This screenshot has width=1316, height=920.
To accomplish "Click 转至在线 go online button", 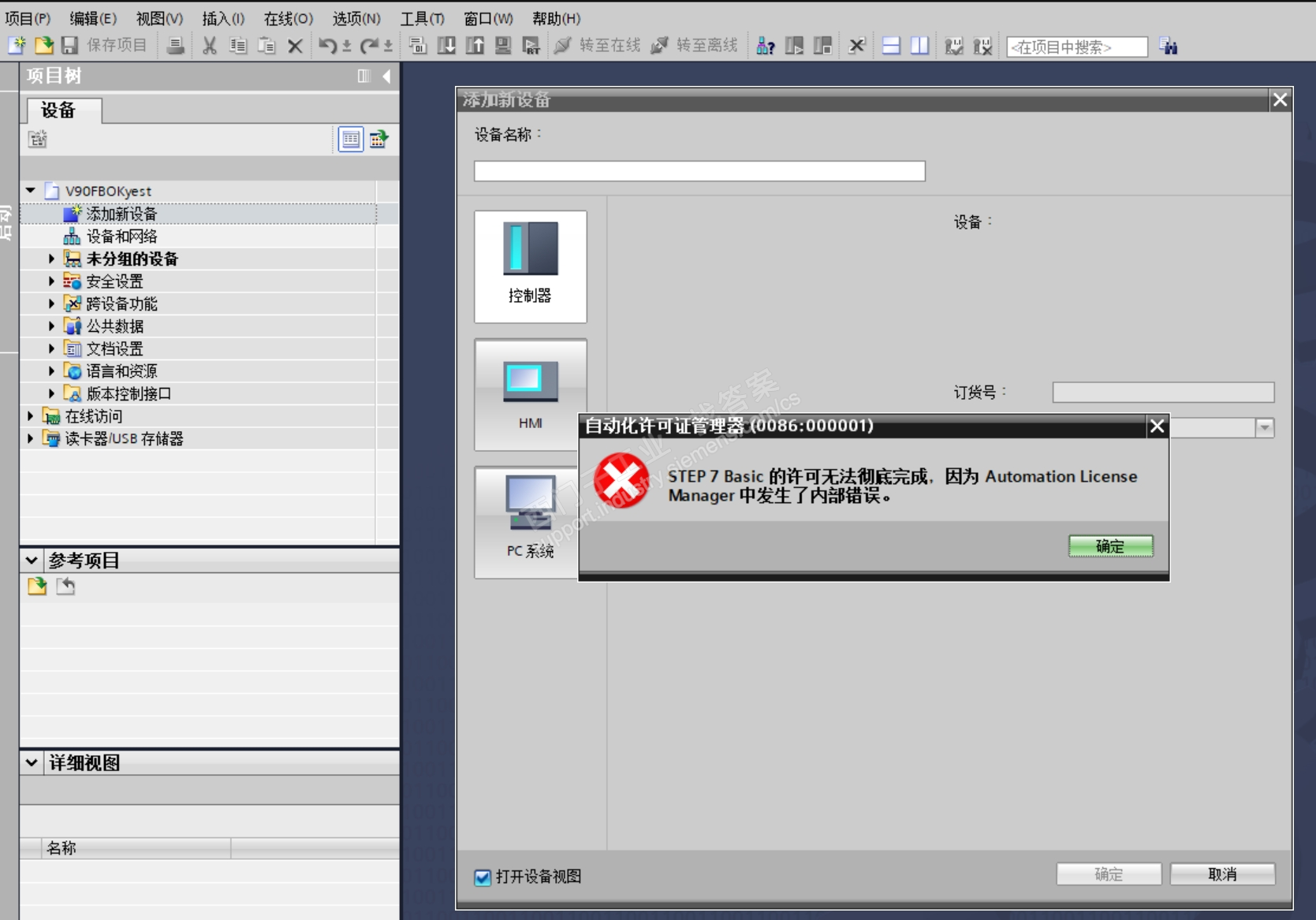I will pos(597,46).
